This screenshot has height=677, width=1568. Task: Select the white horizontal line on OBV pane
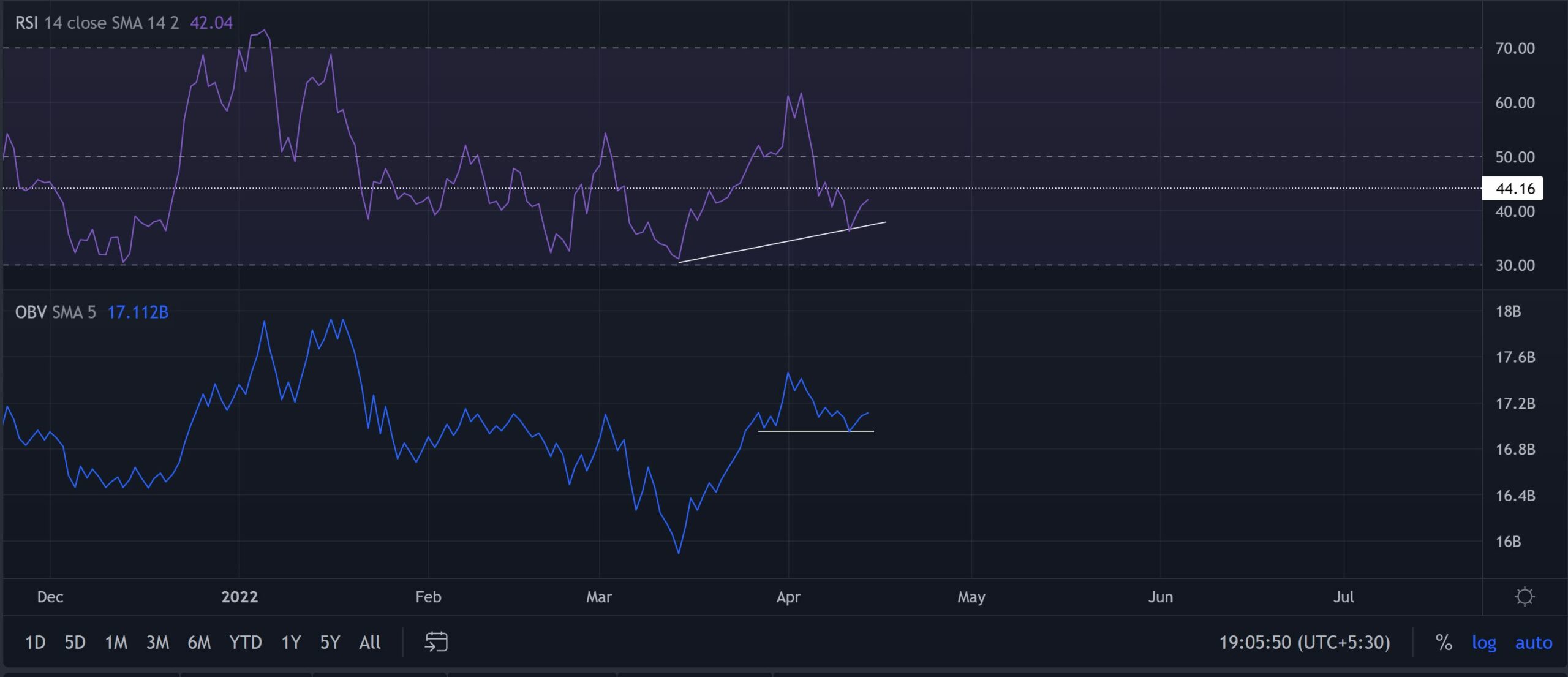pyautogui.click(x=816, y=431)
